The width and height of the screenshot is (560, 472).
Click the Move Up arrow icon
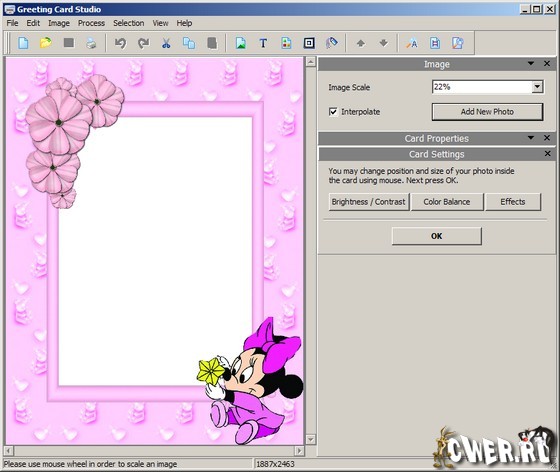pos(361,43)
